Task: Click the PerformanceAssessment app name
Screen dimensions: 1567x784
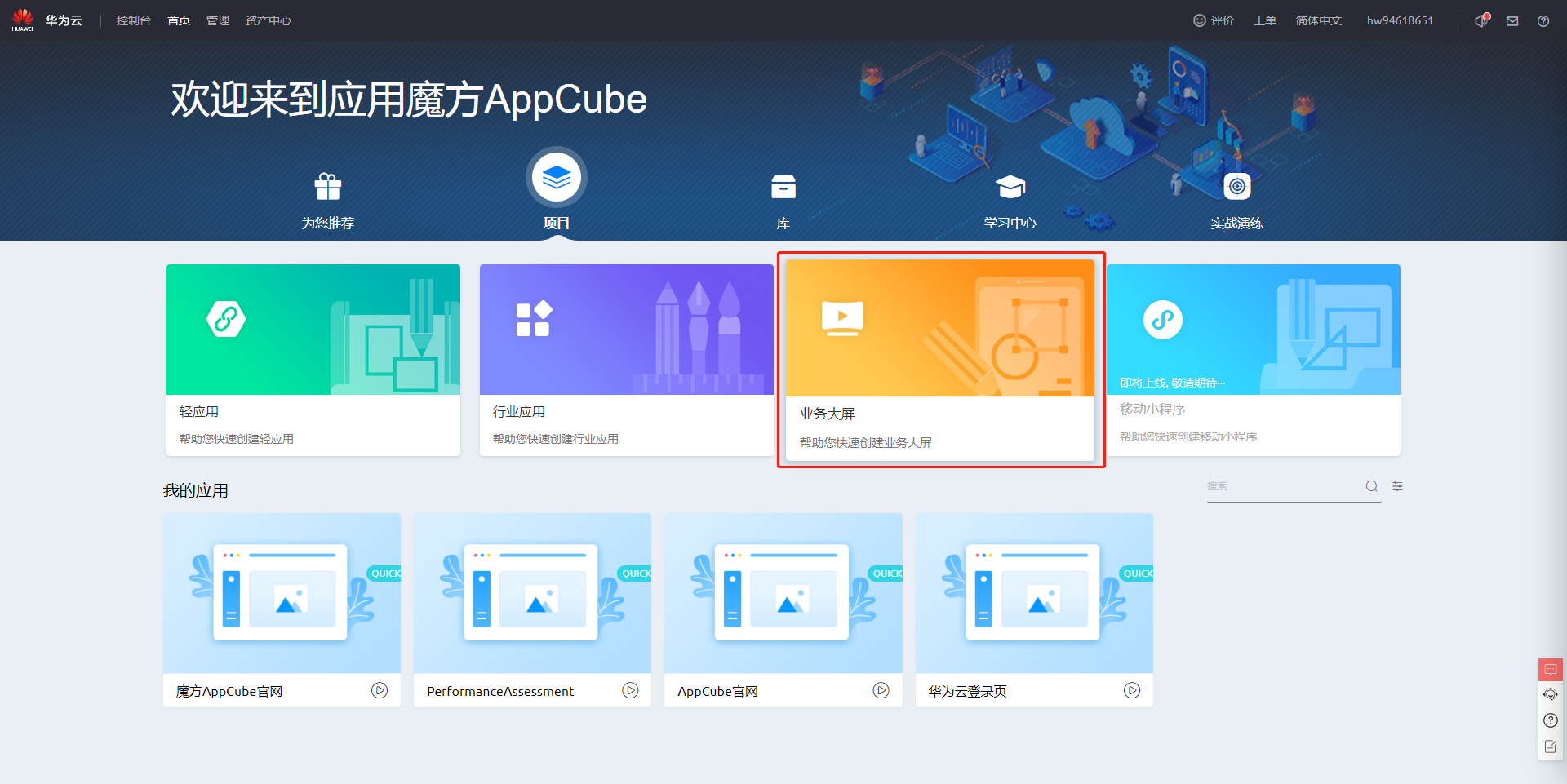Action: [x=500, y=691]
